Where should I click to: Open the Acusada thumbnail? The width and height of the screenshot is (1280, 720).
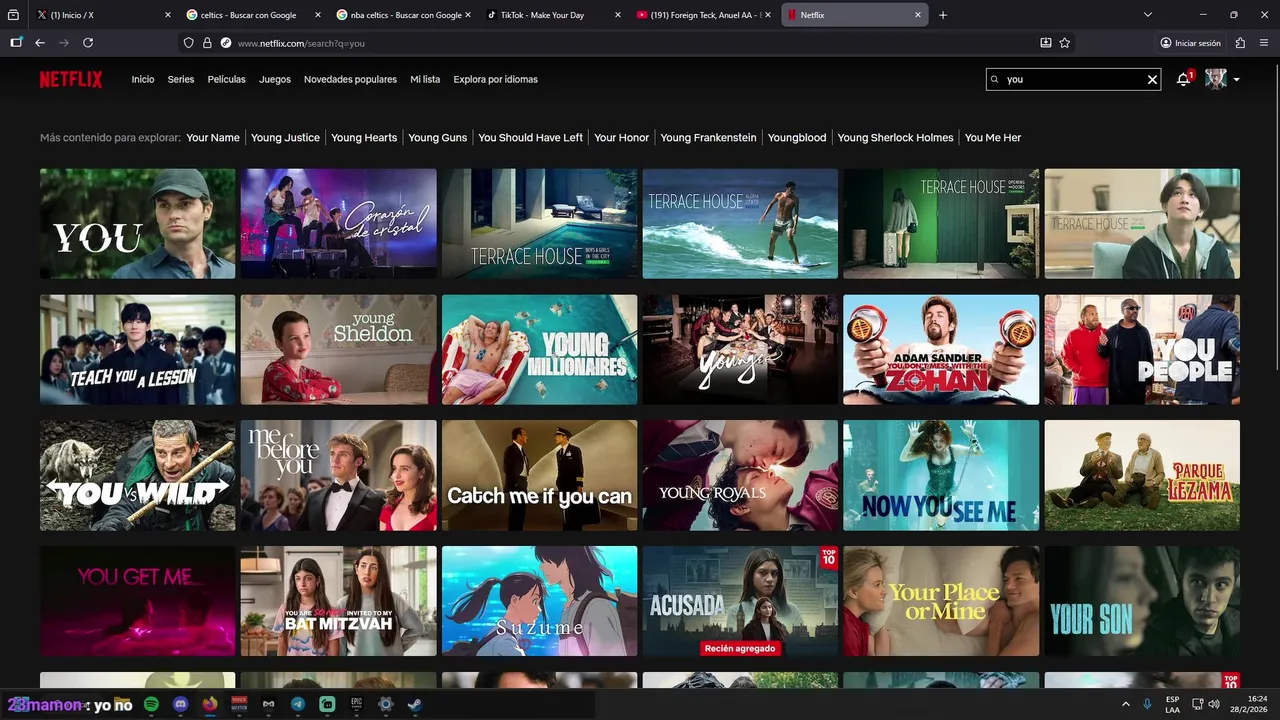pos(740,601)
